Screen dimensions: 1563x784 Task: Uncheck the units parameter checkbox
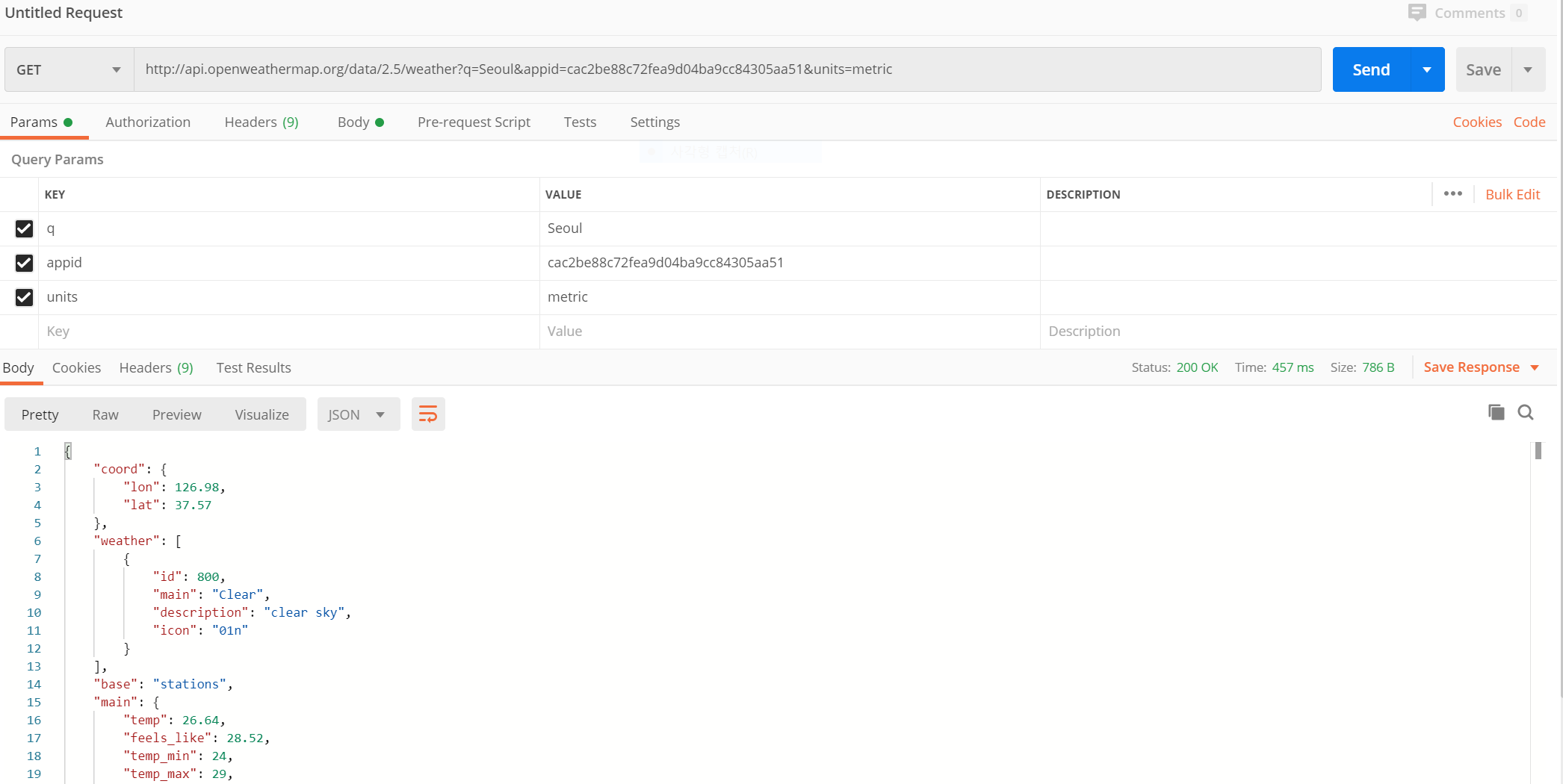pyautogui.click(x=24, y=297)
